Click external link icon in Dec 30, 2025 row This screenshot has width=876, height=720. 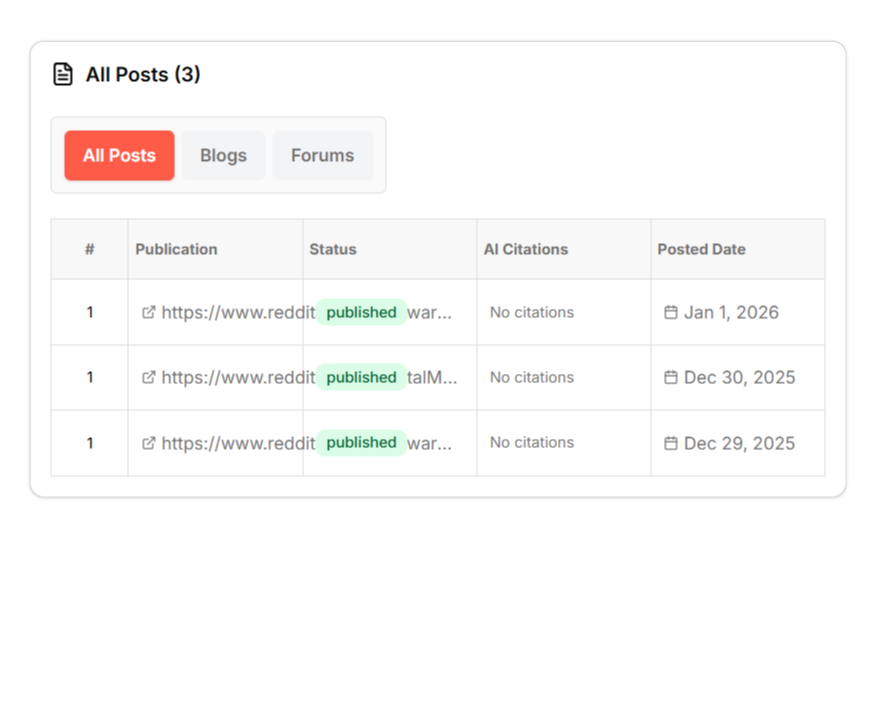click(x=149, y=377)
